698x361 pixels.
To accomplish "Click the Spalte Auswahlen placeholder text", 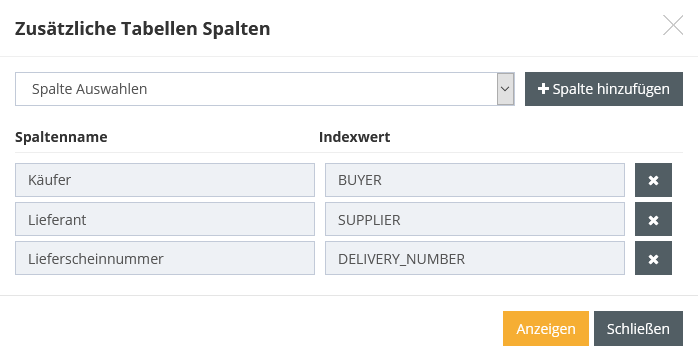I will [x=89, y=89].
